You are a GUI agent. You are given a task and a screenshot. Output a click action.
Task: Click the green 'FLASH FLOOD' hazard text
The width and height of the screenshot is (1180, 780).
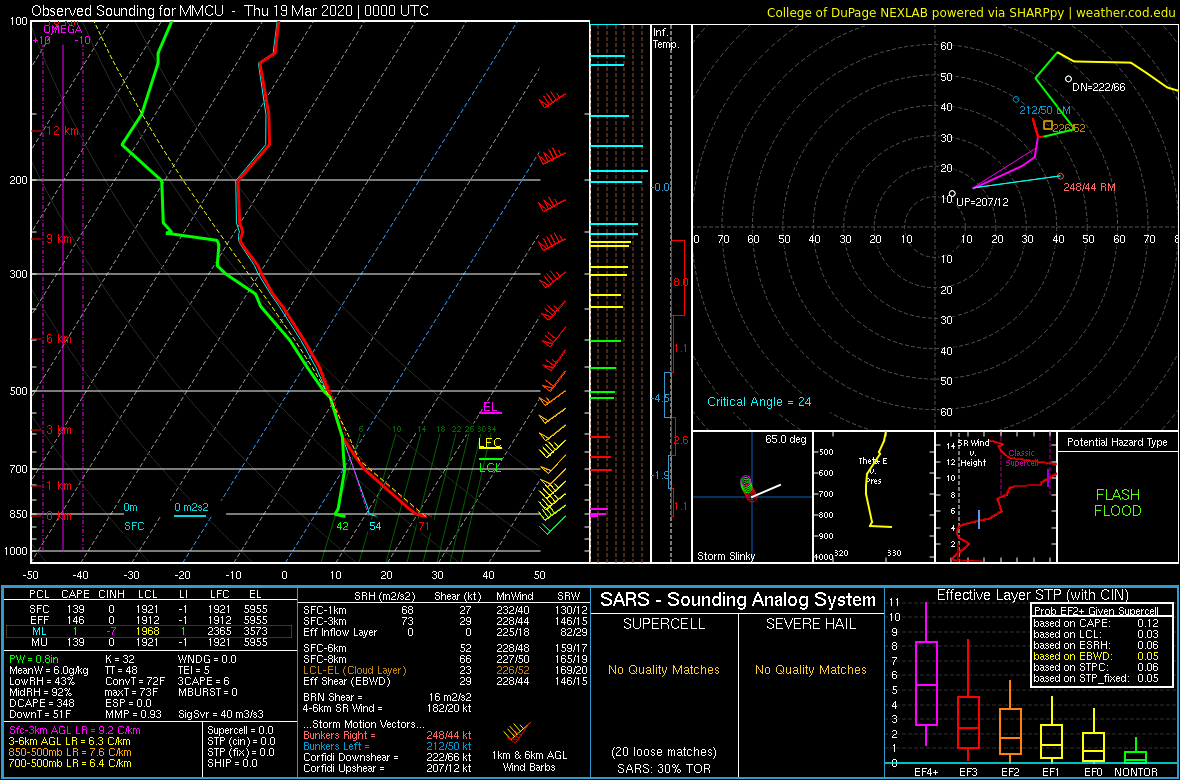1118,503
